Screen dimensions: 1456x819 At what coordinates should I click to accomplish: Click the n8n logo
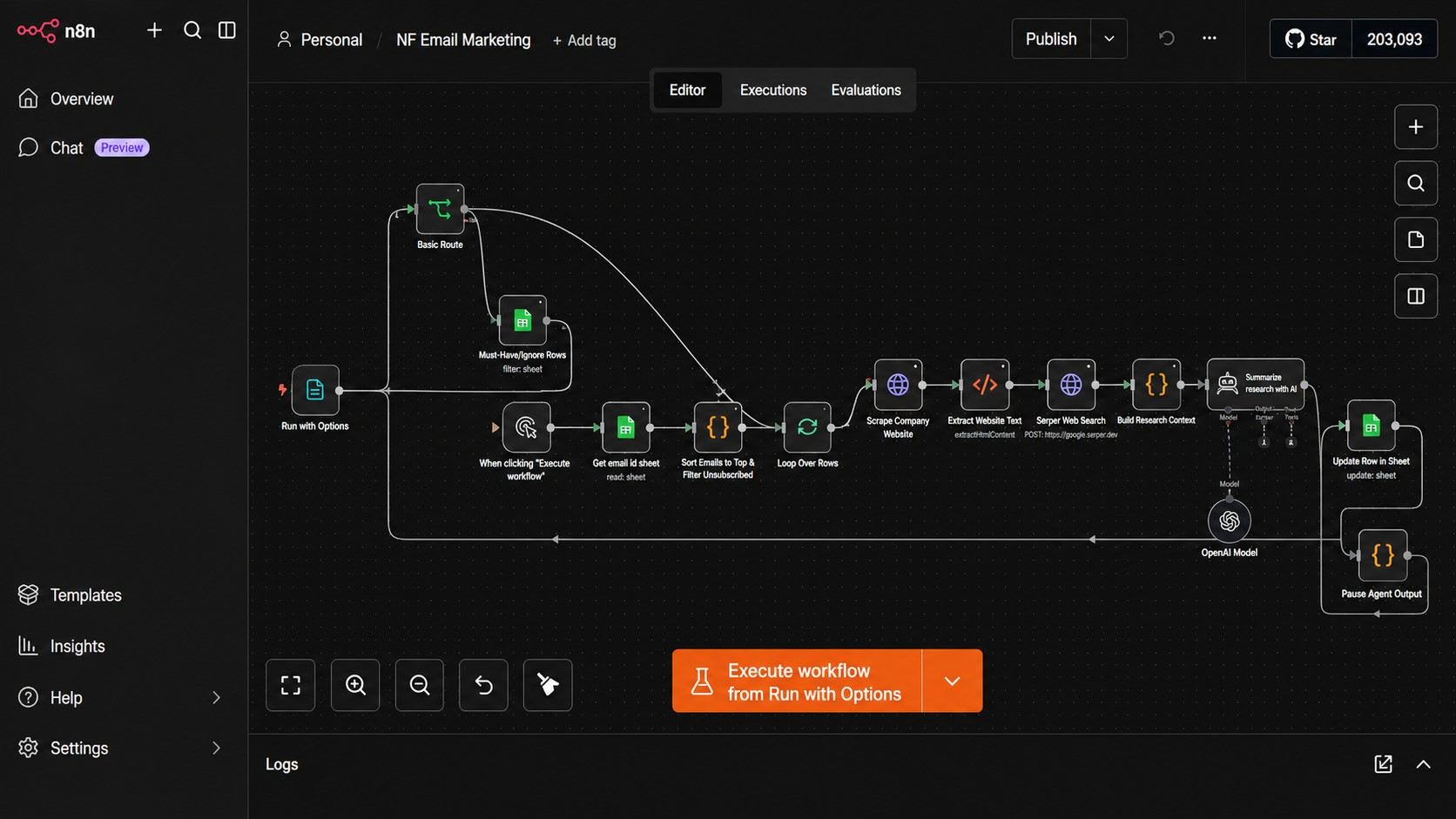point(56,30)
